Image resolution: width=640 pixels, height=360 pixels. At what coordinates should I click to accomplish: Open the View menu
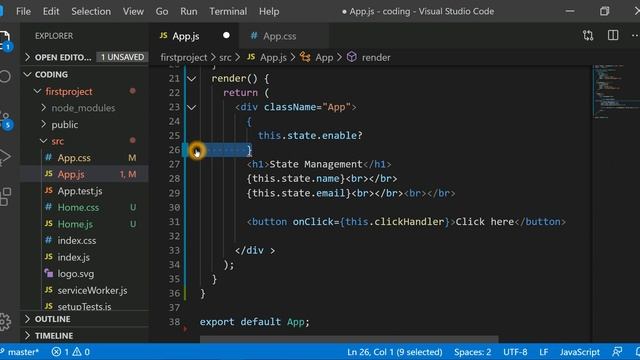pos(133,11)
